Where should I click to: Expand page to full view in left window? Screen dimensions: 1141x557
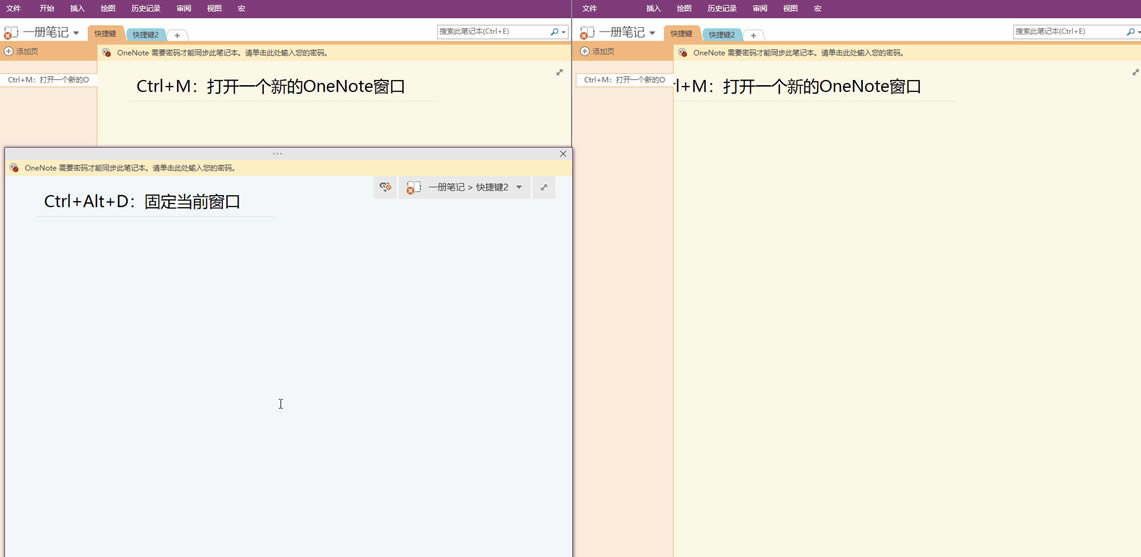click(x=560, y=72)
